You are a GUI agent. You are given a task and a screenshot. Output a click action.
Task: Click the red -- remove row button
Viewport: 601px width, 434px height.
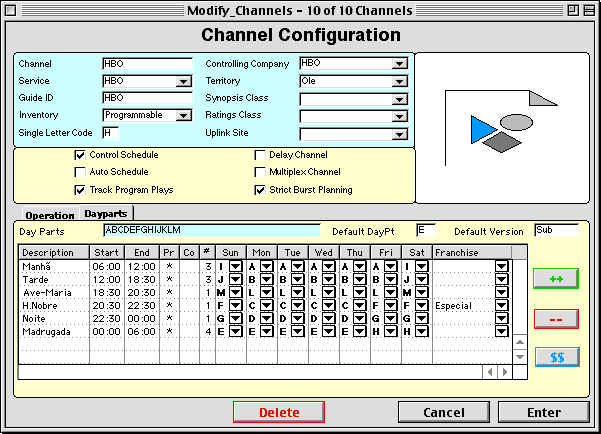coord(556,319)
